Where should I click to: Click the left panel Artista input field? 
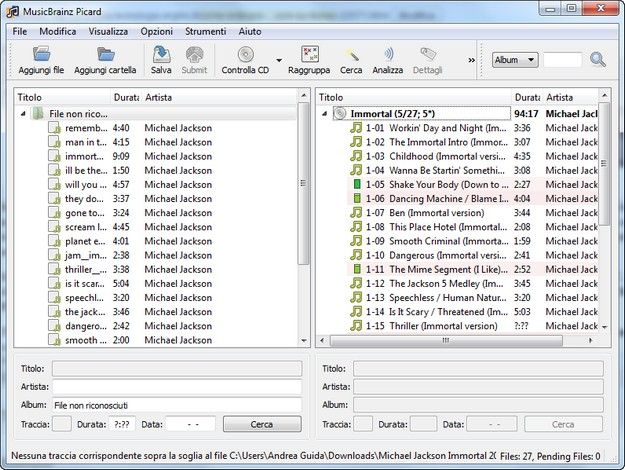[177, 387]
